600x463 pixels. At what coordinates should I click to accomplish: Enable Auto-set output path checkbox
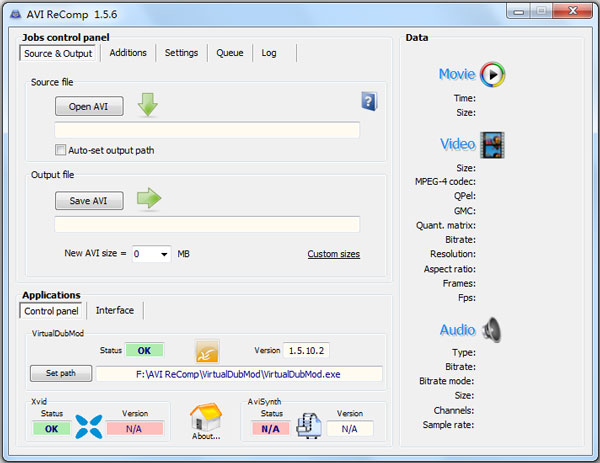pos(61,150)
